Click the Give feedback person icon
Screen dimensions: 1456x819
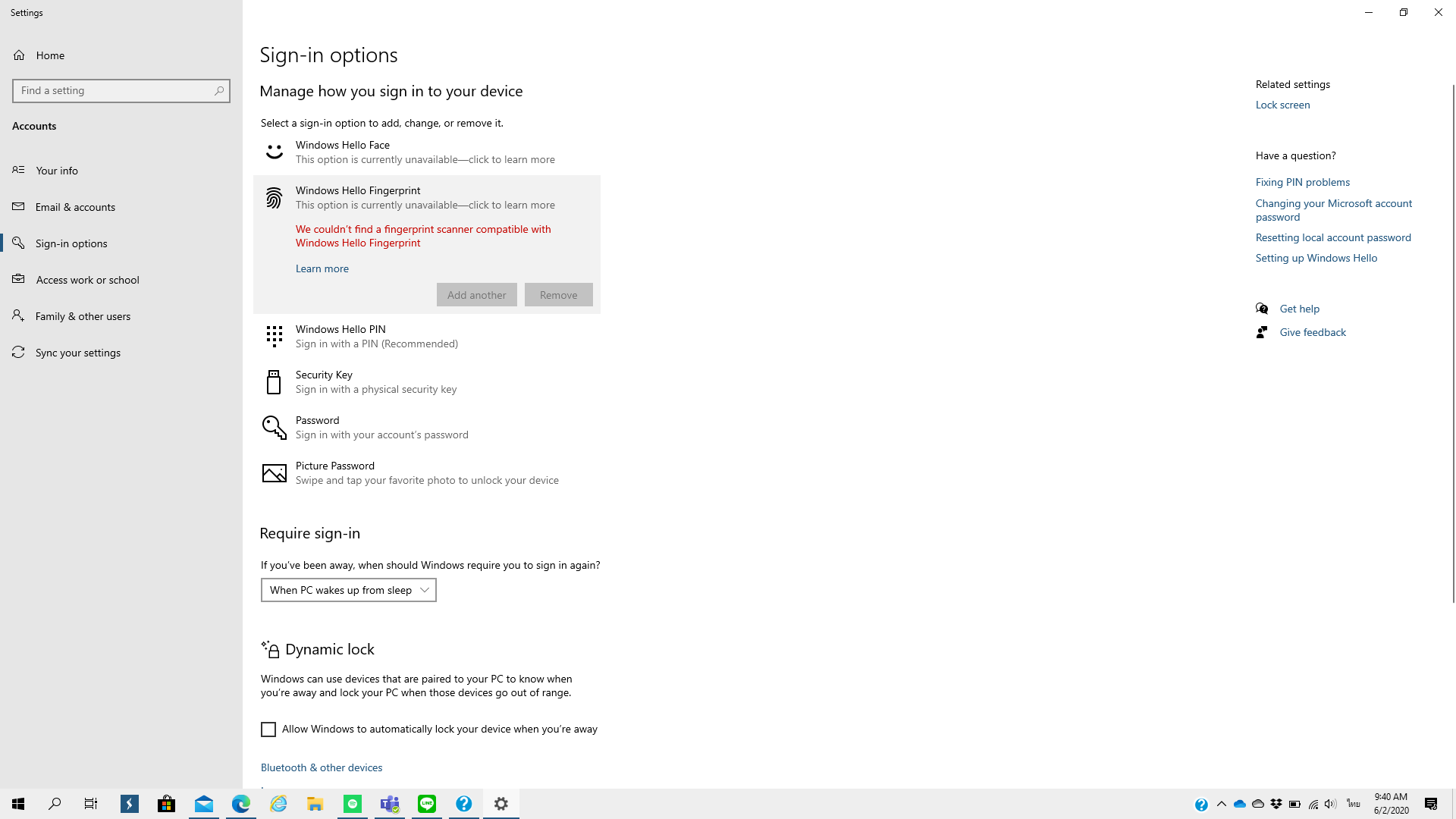tap(1262, 332)
